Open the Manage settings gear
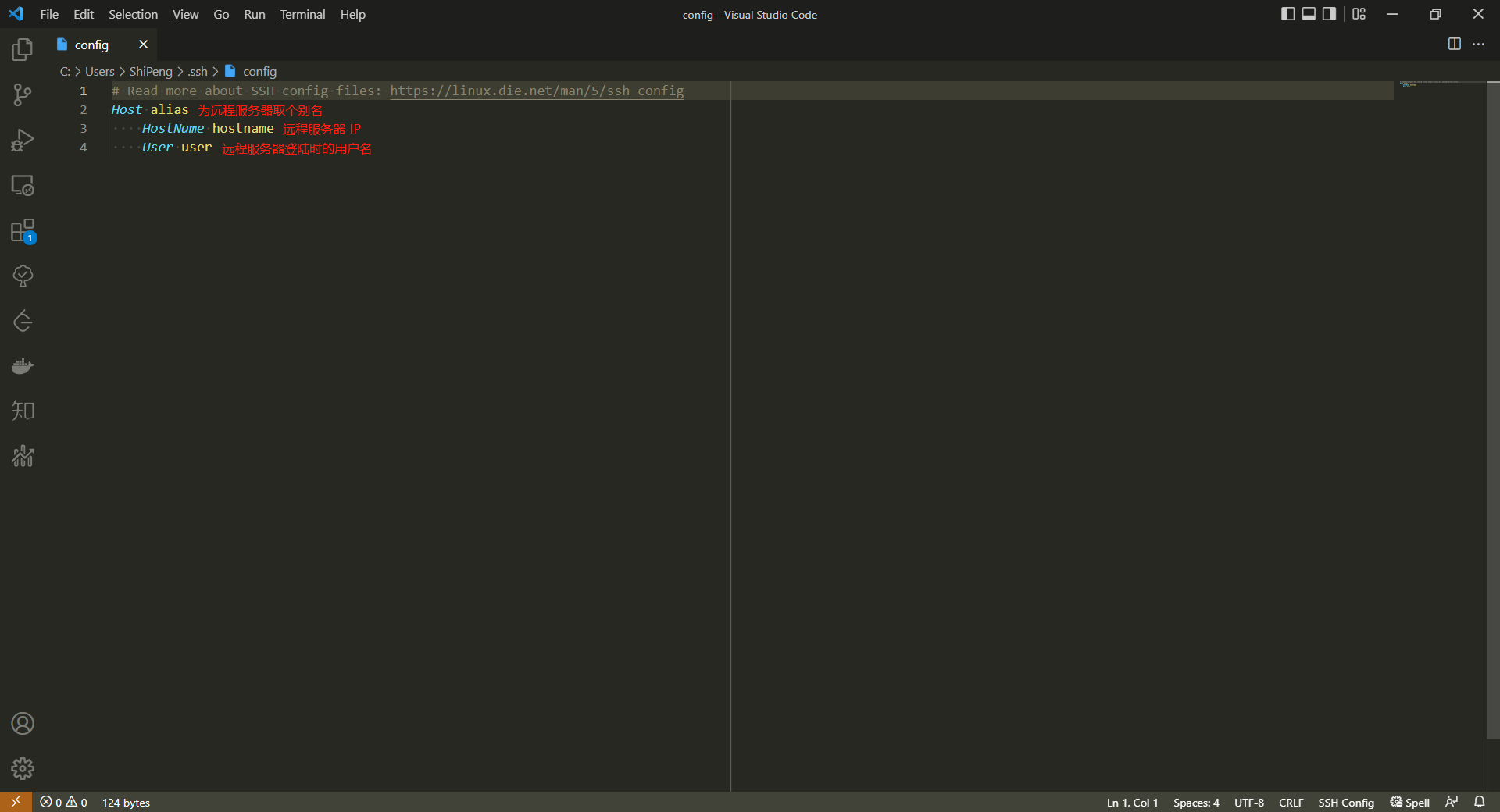 [23, 768]
